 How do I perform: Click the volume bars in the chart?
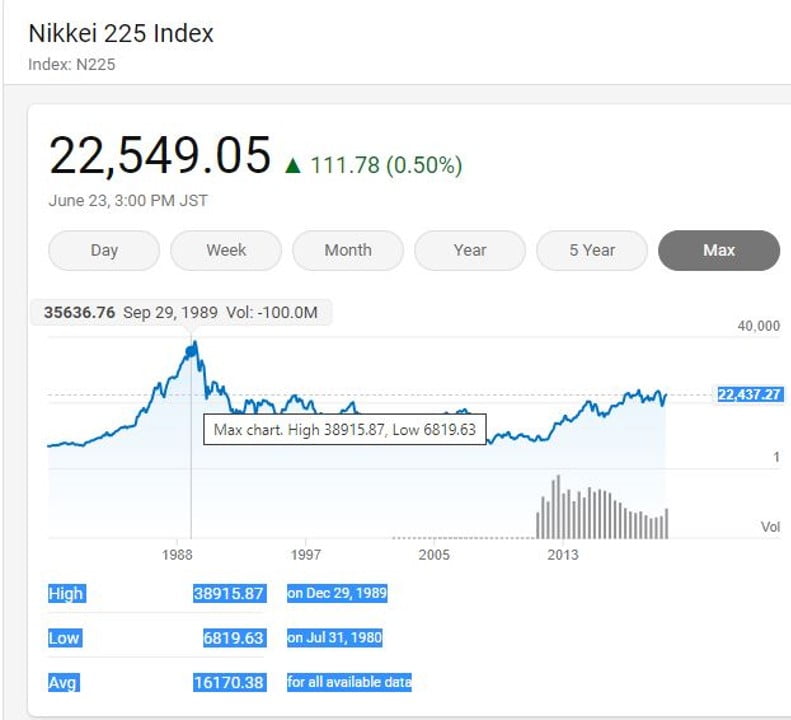pyautogui.click(x=600, y=510)
